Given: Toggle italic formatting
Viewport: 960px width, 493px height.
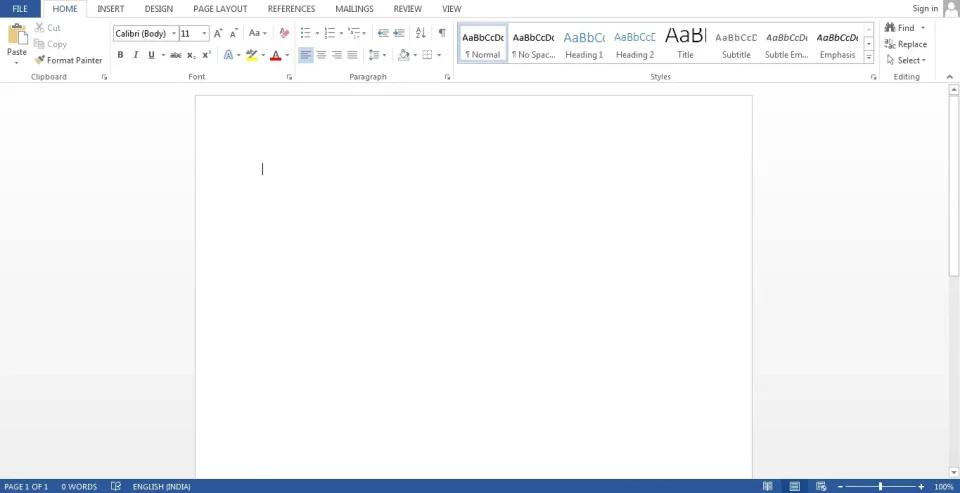Looking at the screenshot, I should (x=135, y=55).
